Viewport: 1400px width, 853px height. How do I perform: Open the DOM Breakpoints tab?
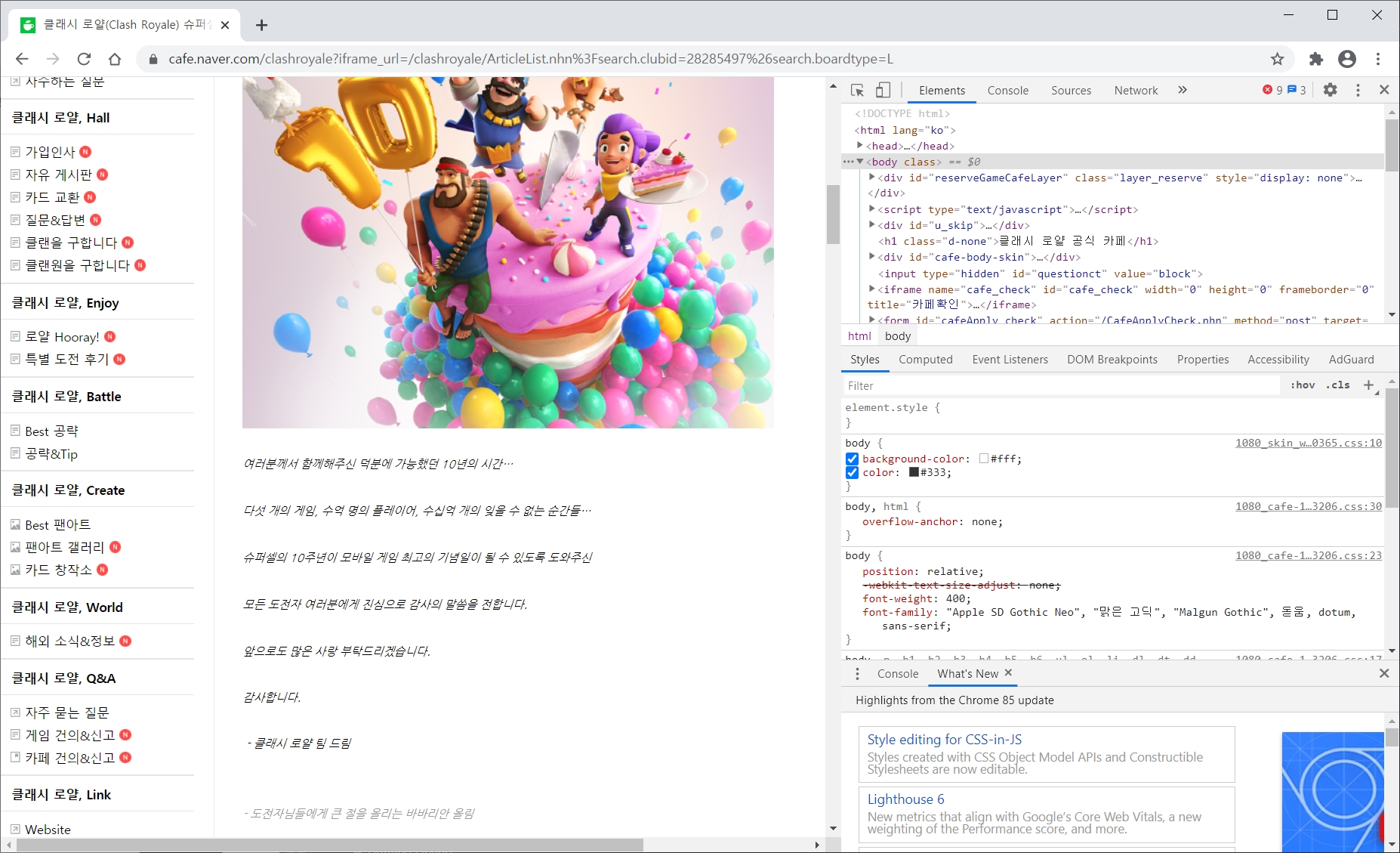[1112, 360]
